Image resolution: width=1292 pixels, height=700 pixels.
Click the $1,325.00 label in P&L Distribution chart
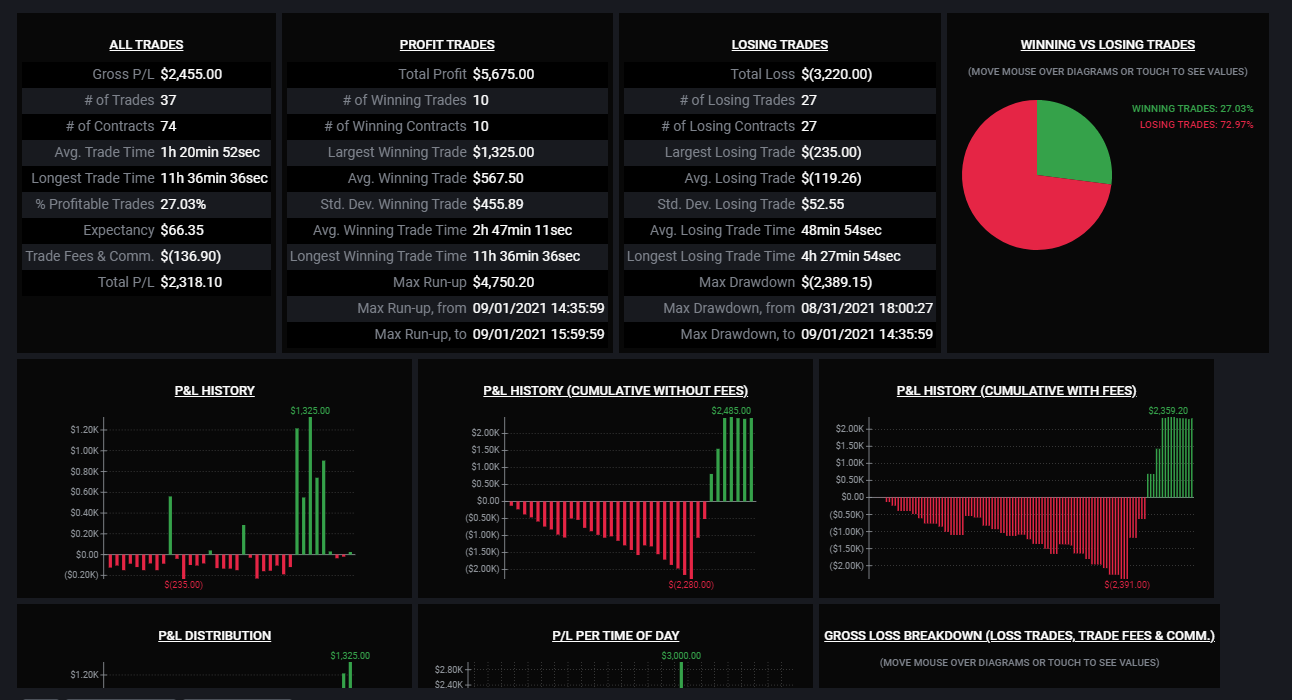pyautogui.click(x=349, y=656)
